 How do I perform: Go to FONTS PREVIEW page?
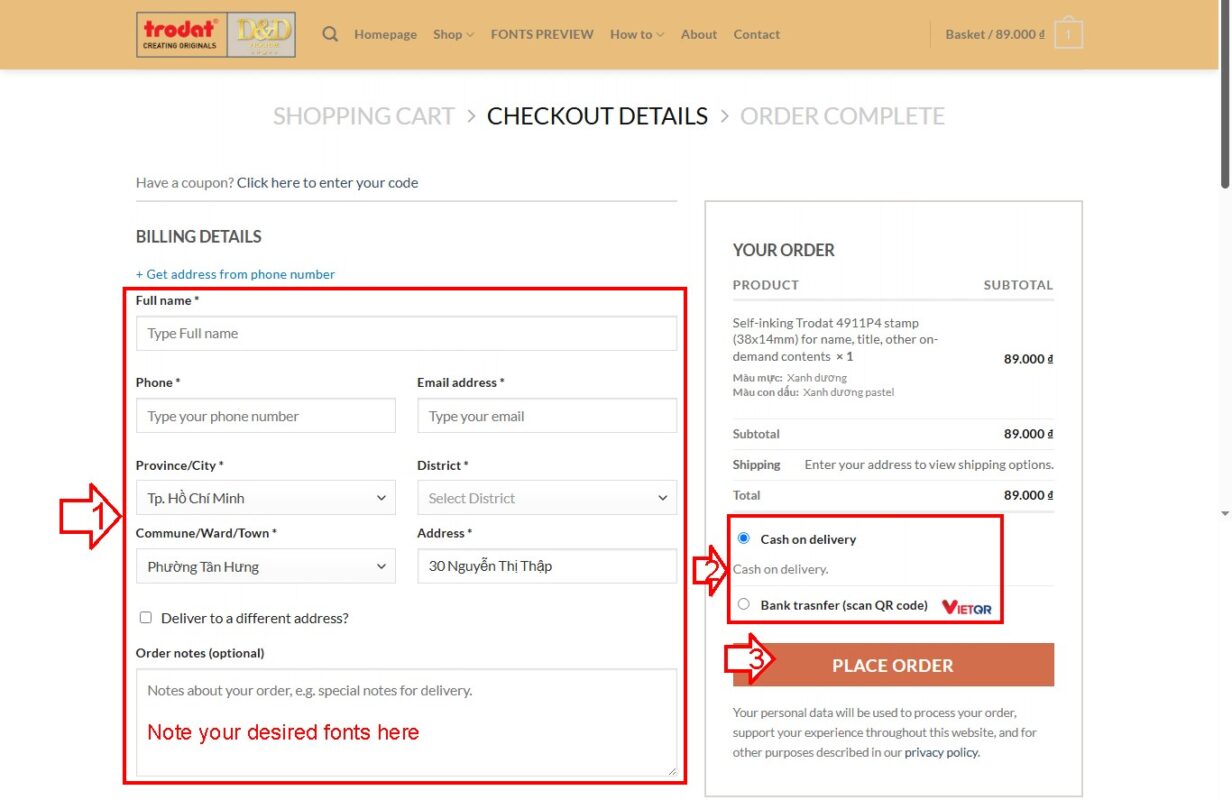(542, 34)
